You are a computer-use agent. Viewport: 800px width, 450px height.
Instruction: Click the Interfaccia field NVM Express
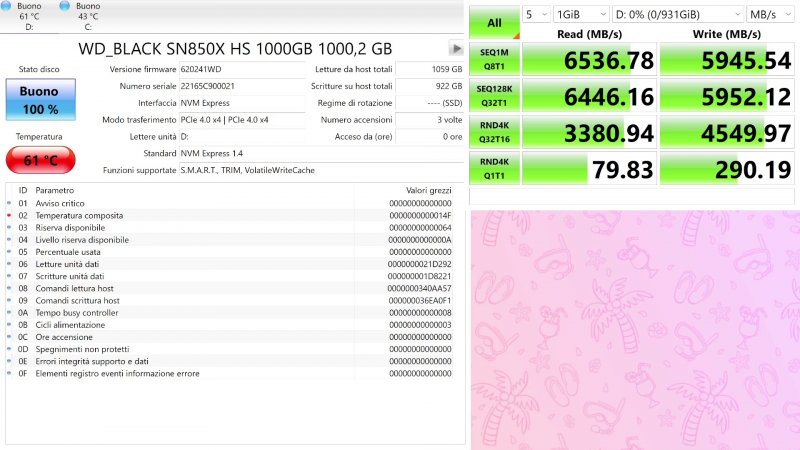click(242, 103)
